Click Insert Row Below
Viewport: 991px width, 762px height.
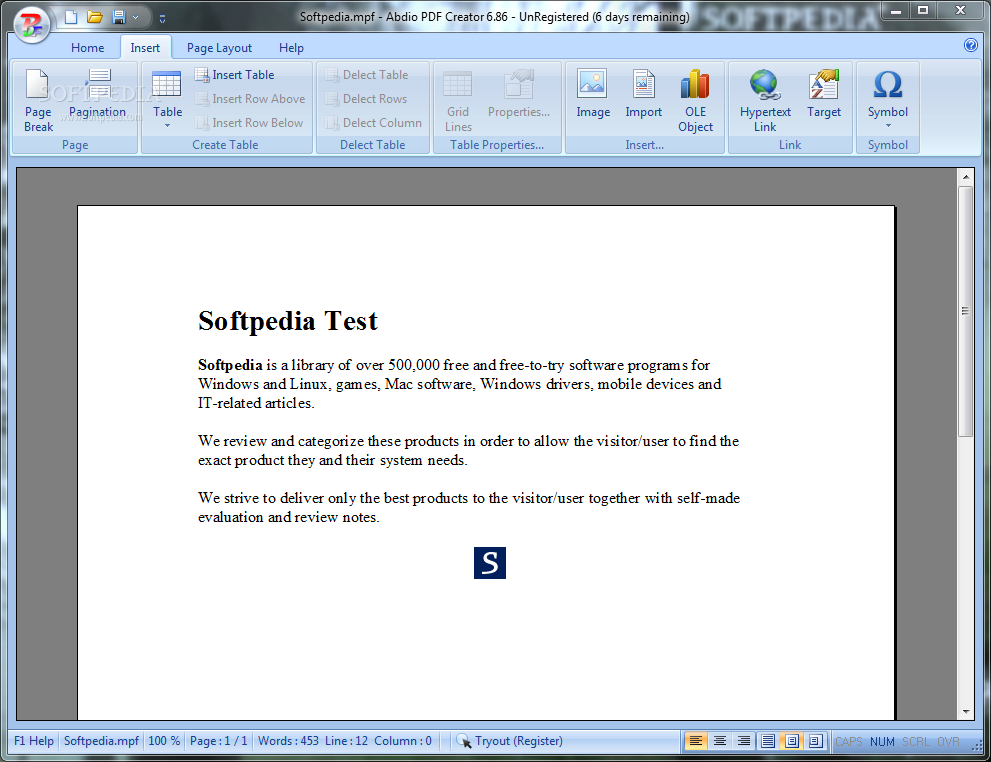[249, 123]
